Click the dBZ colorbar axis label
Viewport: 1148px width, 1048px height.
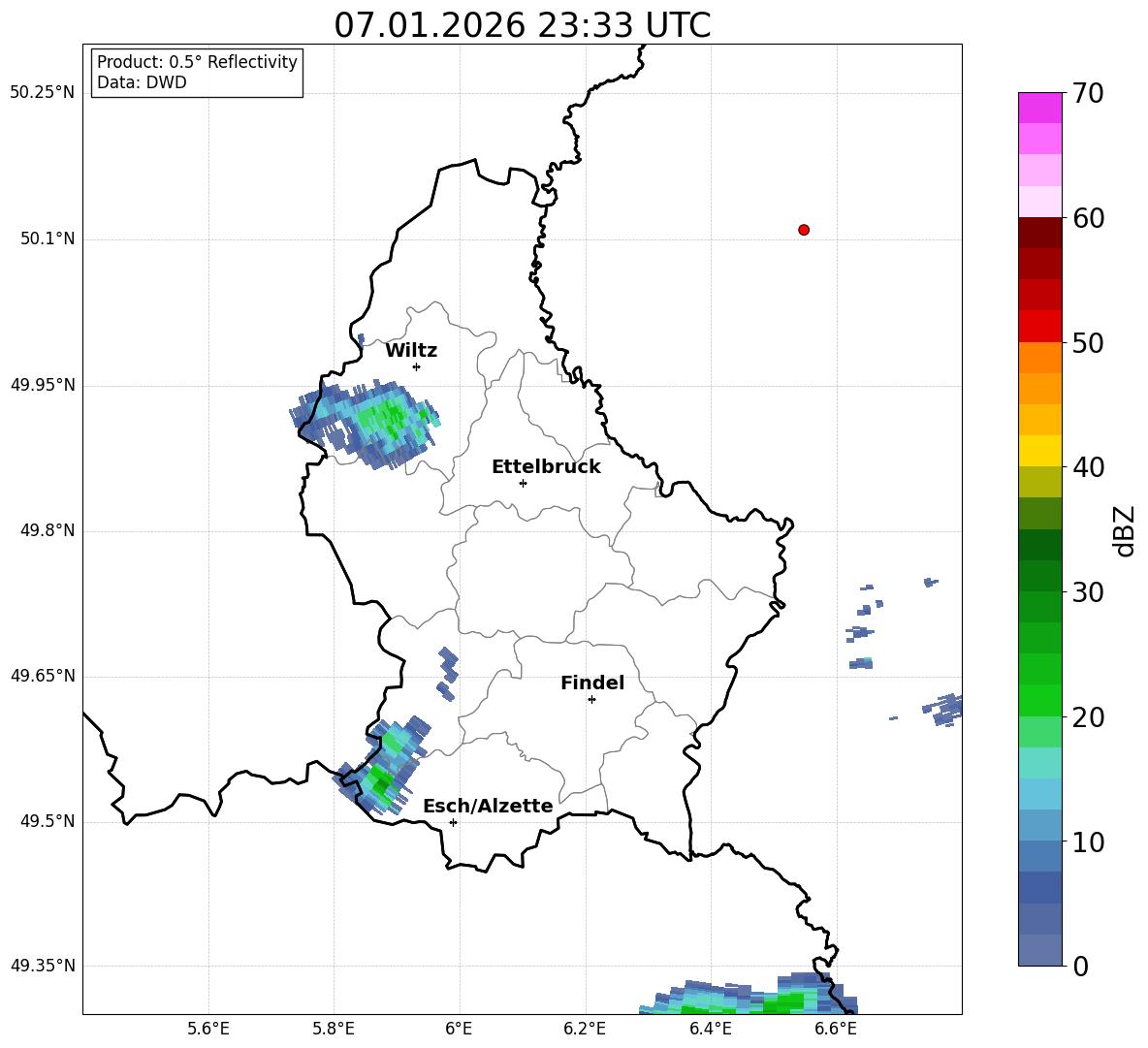1125,530
